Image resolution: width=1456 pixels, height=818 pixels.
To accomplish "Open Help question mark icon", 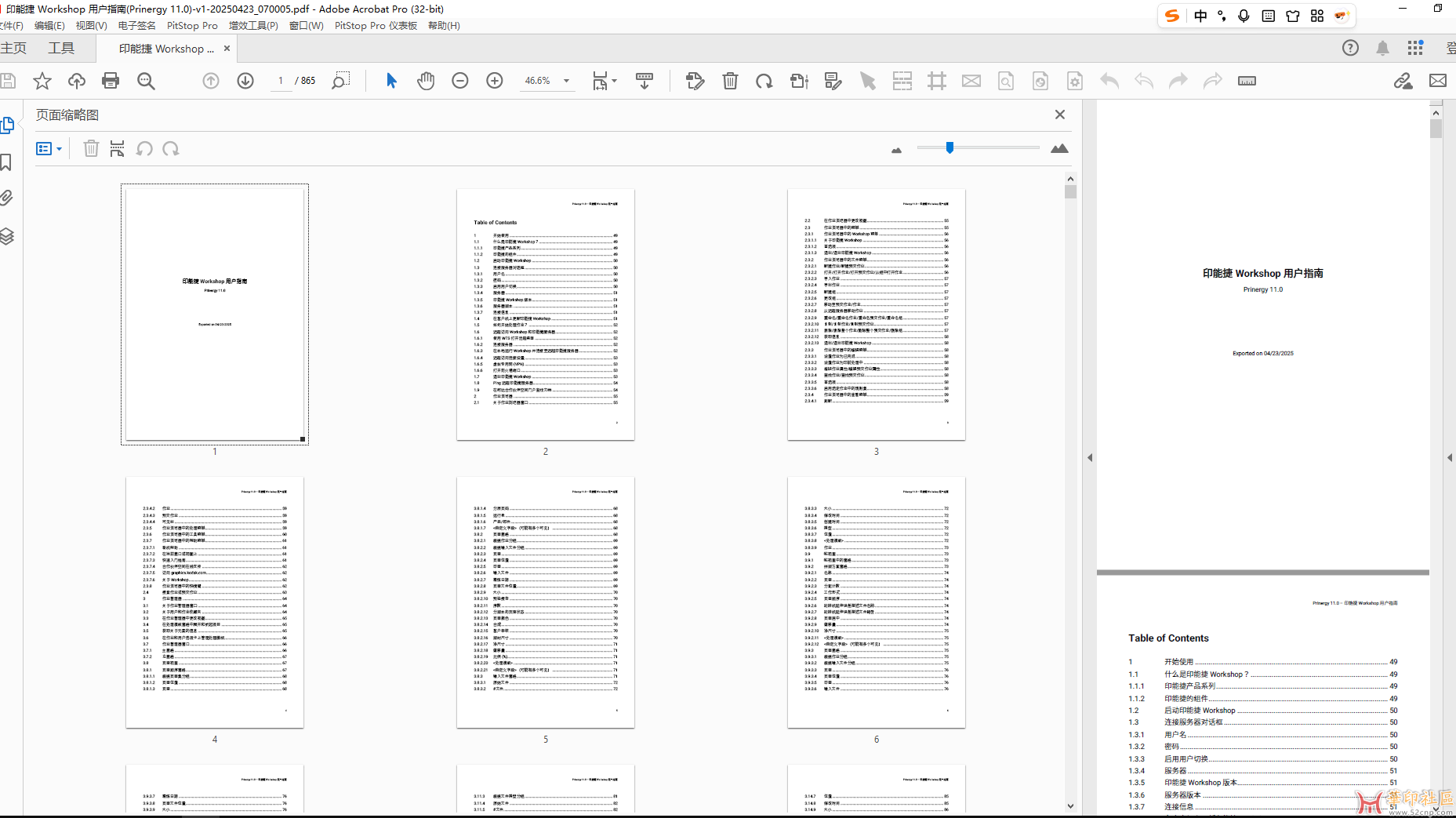I will 1350,48.
